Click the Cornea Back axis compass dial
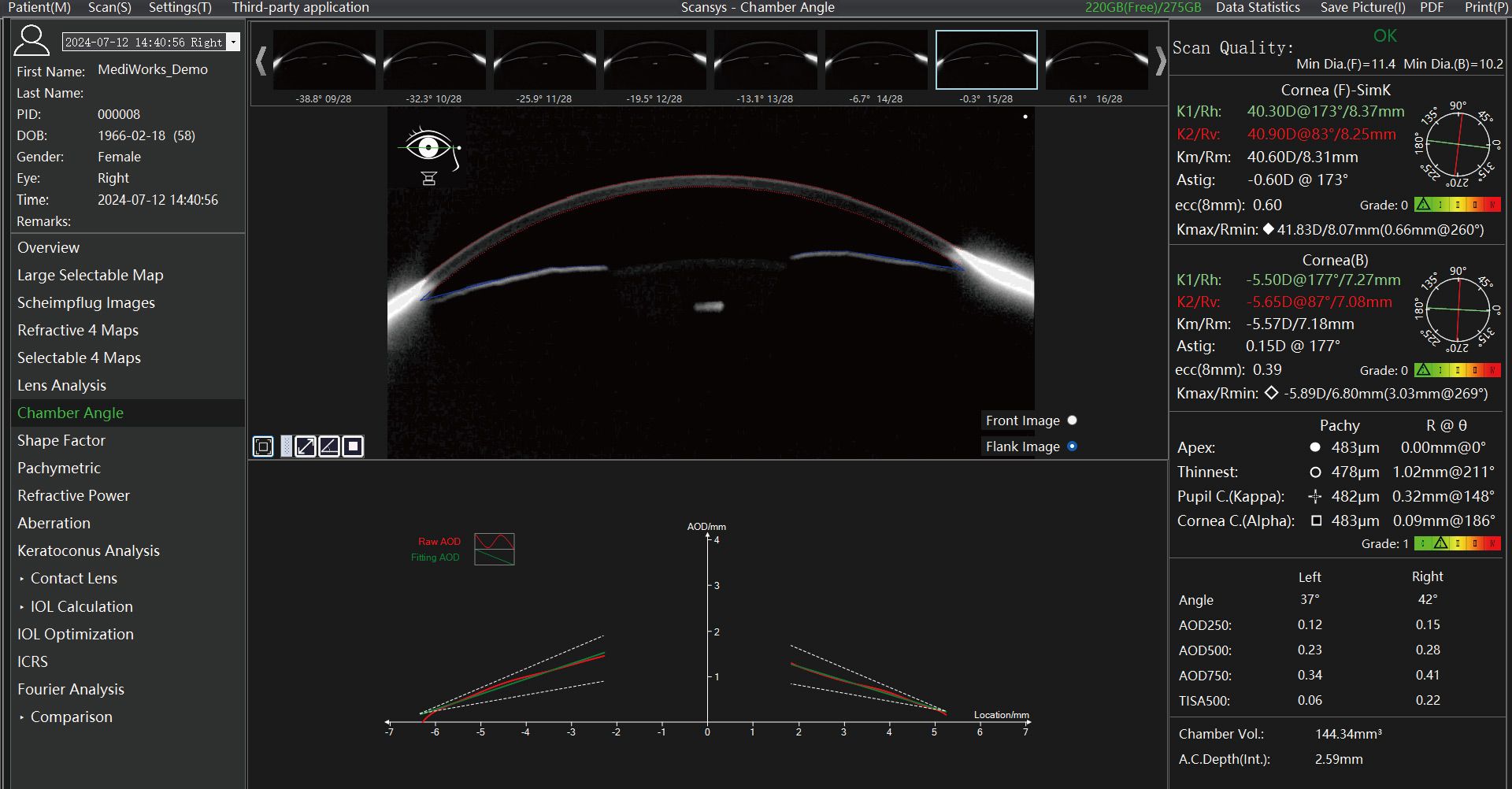The height and width of the screenshot is (789, 1512). [1458, 309]
